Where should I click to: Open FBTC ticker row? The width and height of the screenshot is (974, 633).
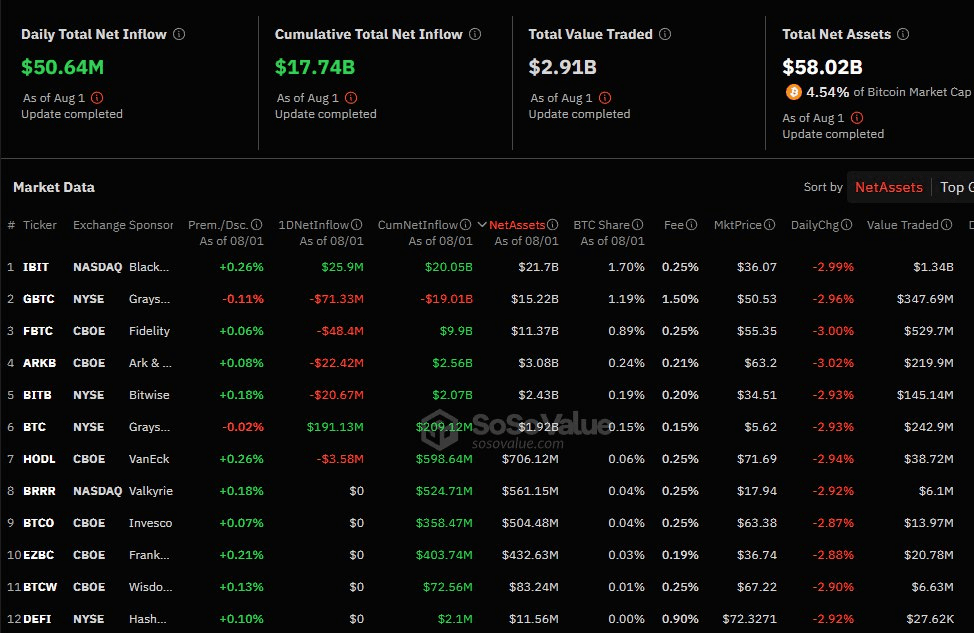tap(38, 331)
